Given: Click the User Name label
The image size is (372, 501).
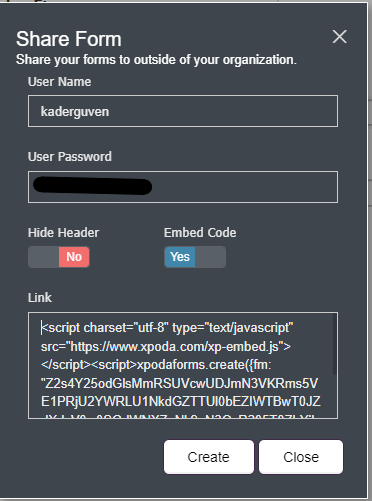Looking at the screenshot, I should [x=59, y=82].
